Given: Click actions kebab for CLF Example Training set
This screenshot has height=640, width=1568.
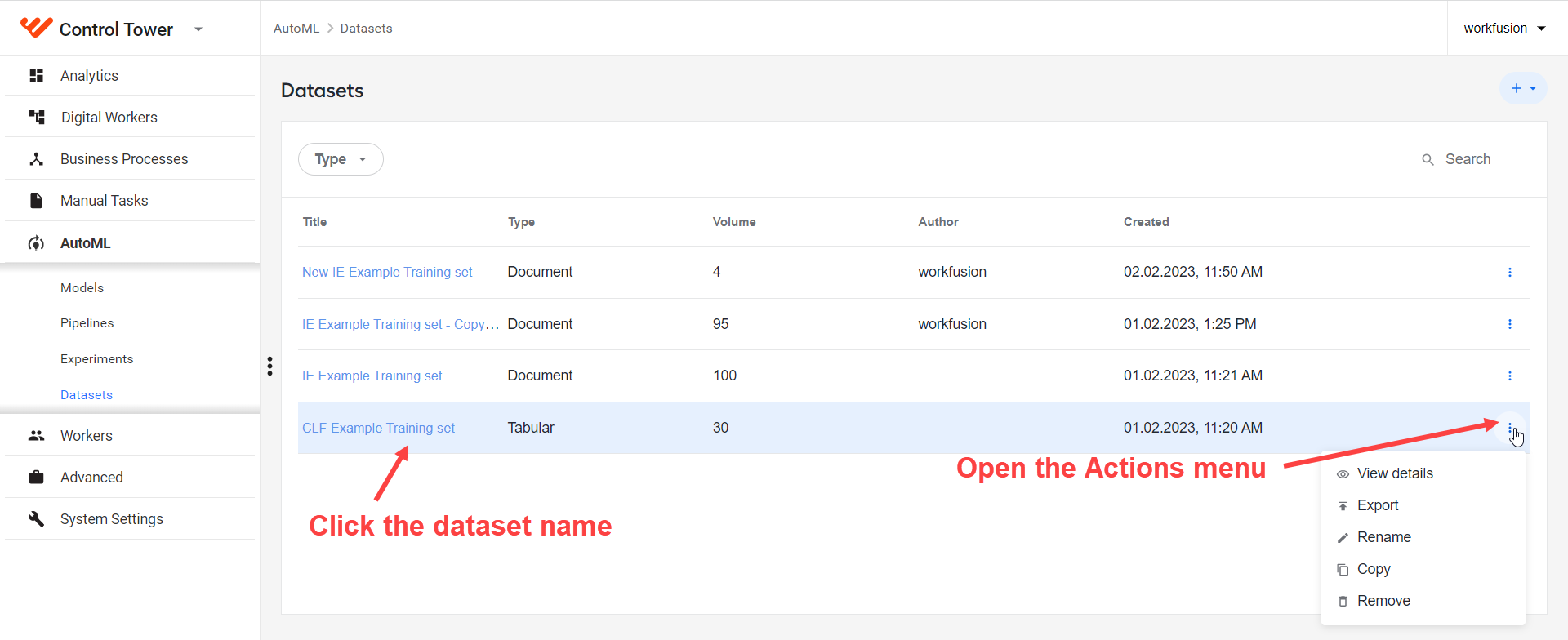Looking at the screenshot, I should 1509,428.
